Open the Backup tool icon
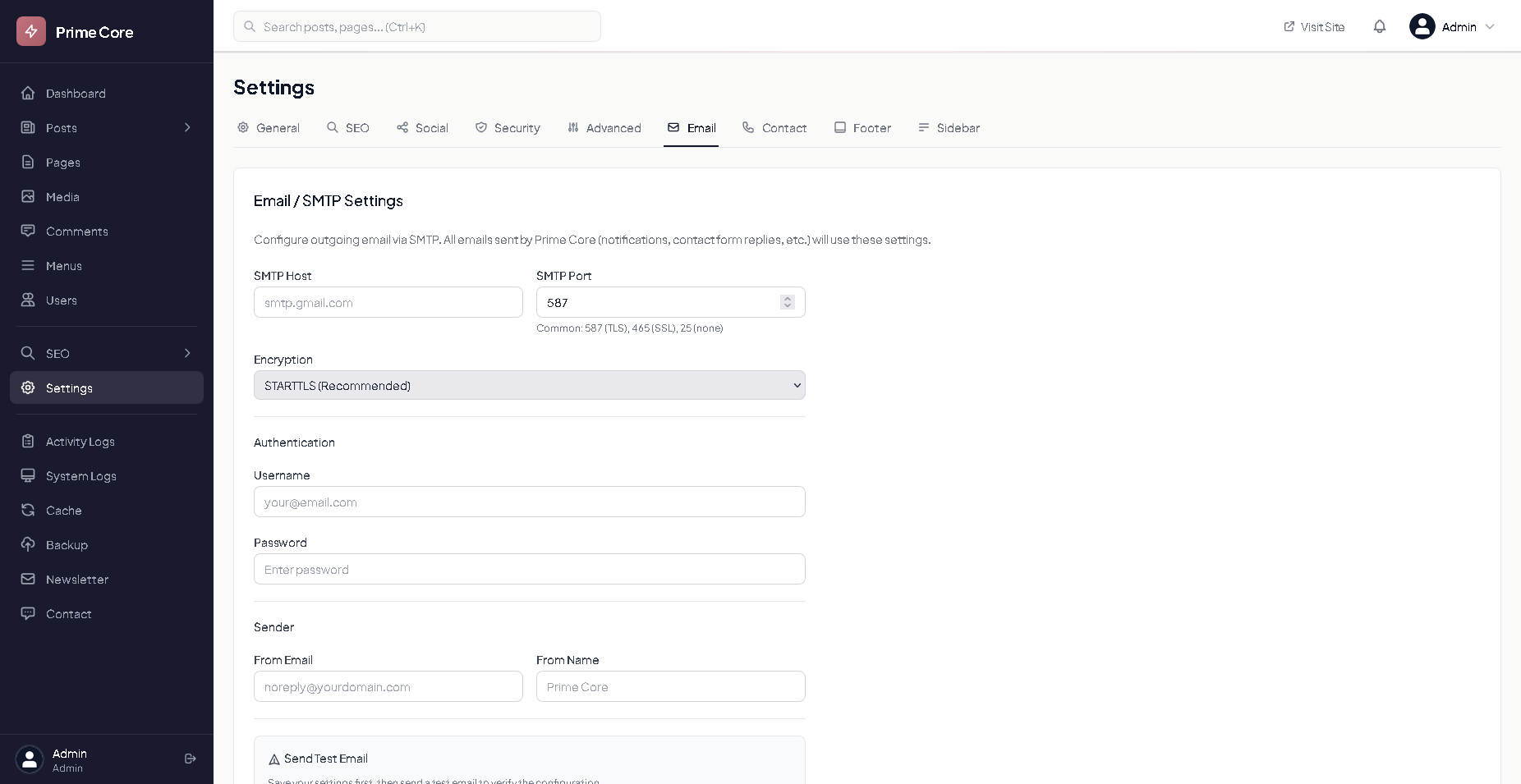1521x784 pixels. click(x=28, y=544)
